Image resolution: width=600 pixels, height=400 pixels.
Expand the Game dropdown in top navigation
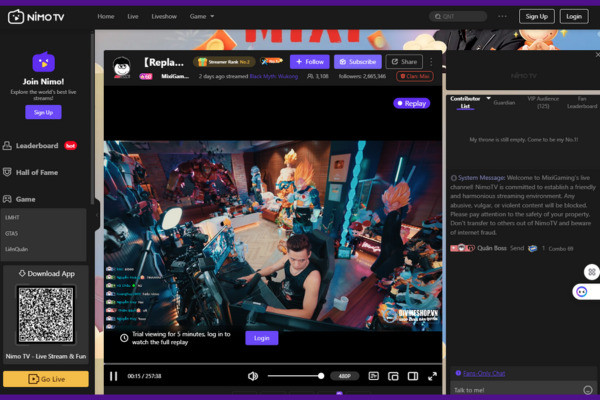202,16
